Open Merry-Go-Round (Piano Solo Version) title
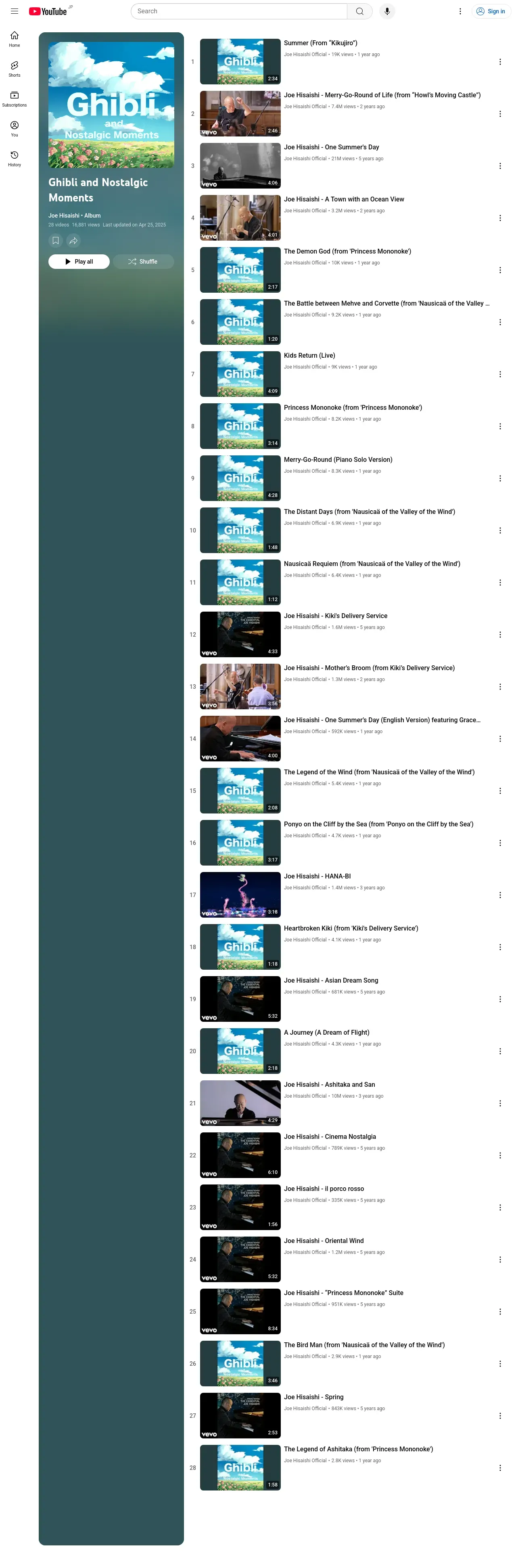This screenshot has width=518, height=1568. [x=338, y=459]
